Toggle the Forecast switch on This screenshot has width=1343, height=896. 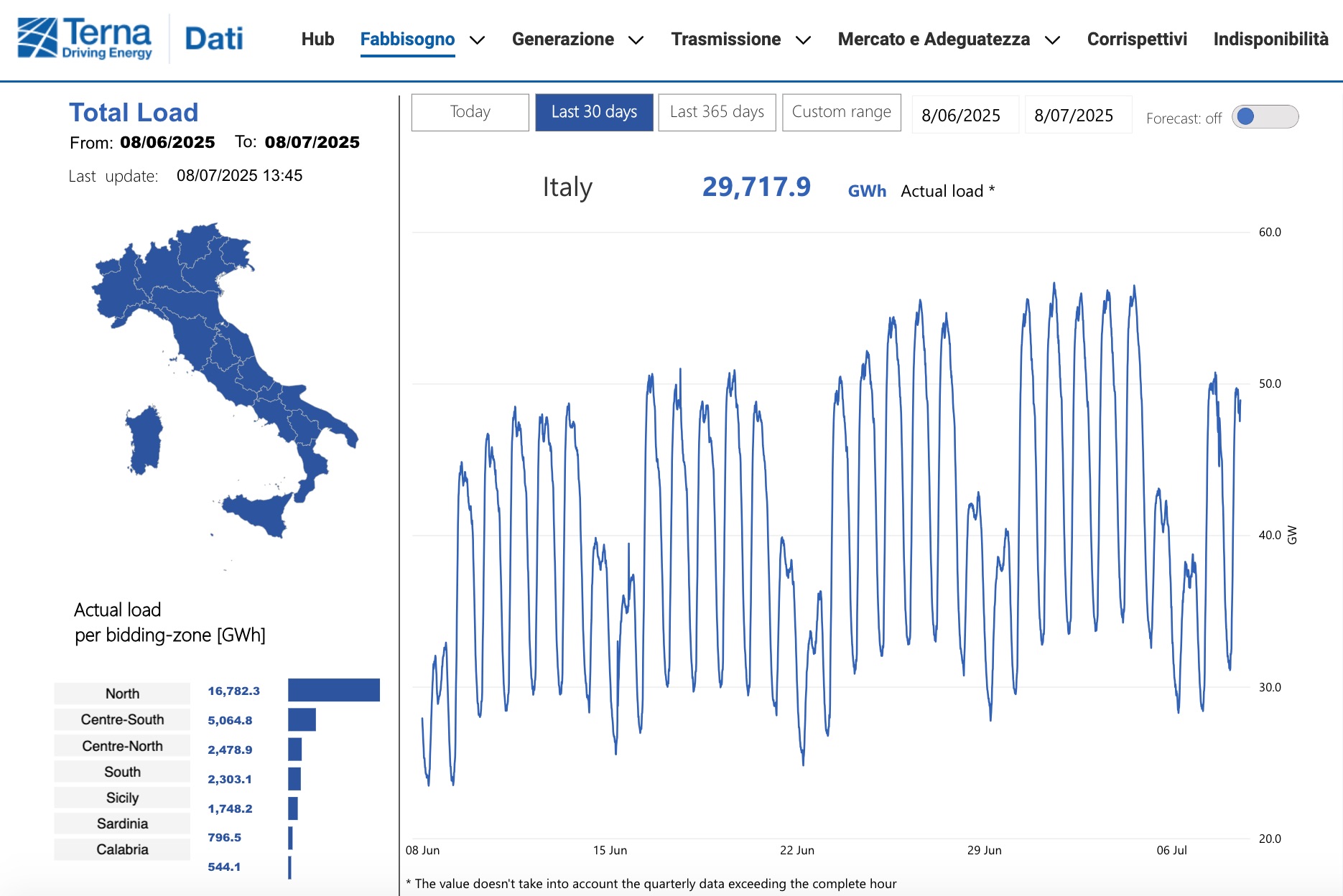pyautogui.click(x=1265, y=116)
